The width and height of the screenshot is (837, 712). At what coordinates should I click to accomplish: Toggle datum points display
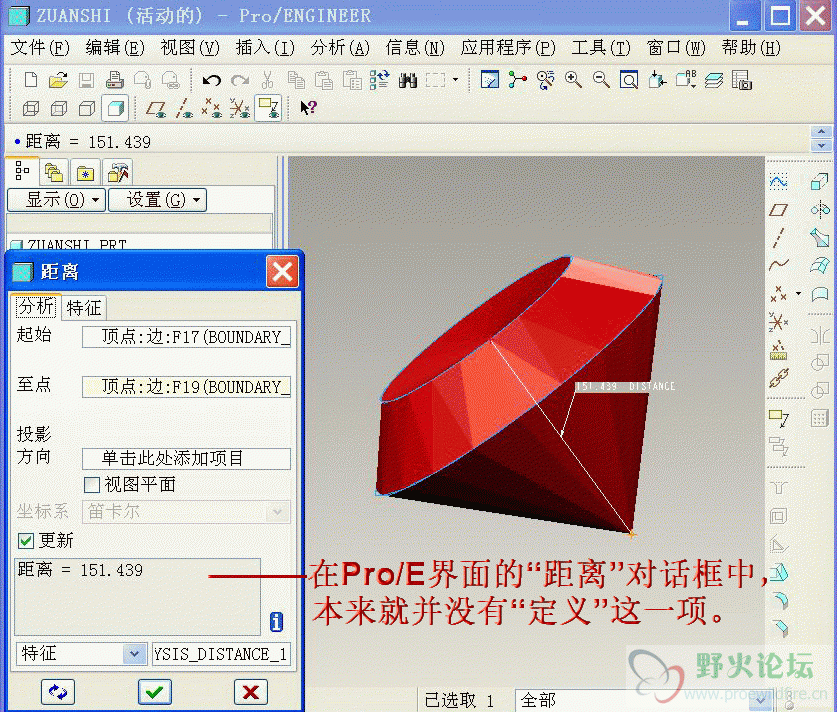point(212,108)
